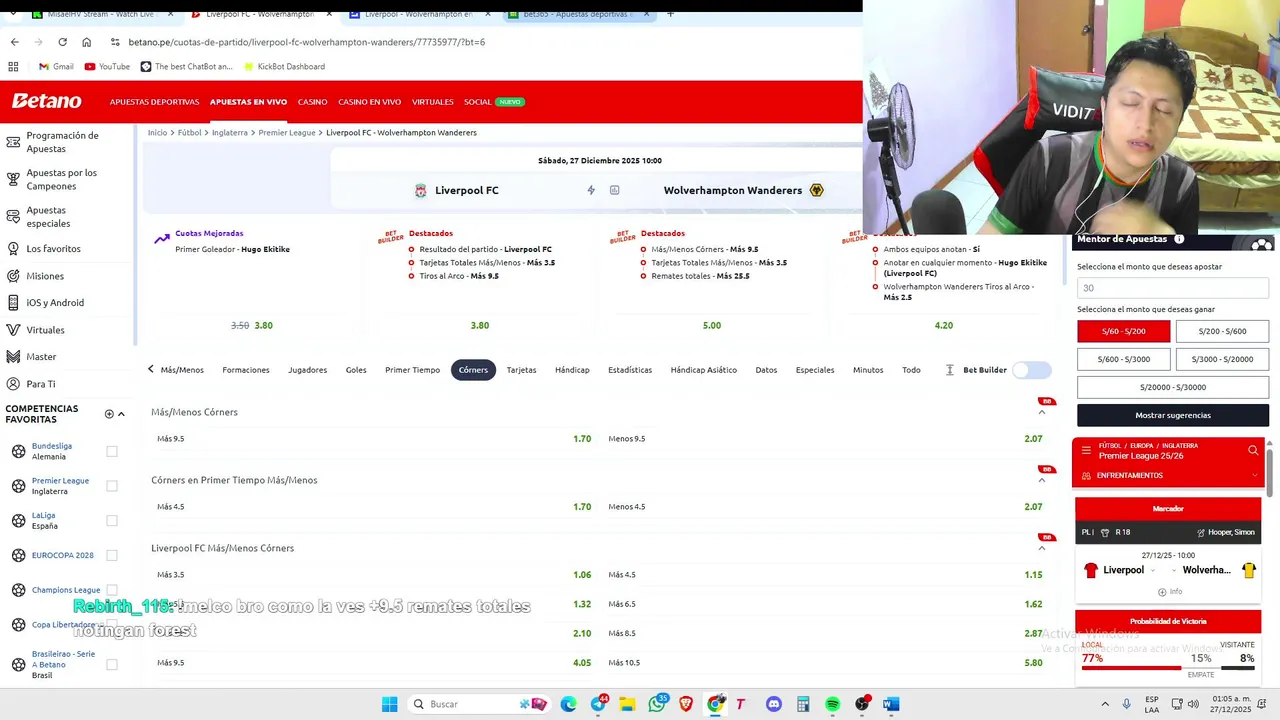Pick Menos 9.5 corners at 2.07

(826, 439)
